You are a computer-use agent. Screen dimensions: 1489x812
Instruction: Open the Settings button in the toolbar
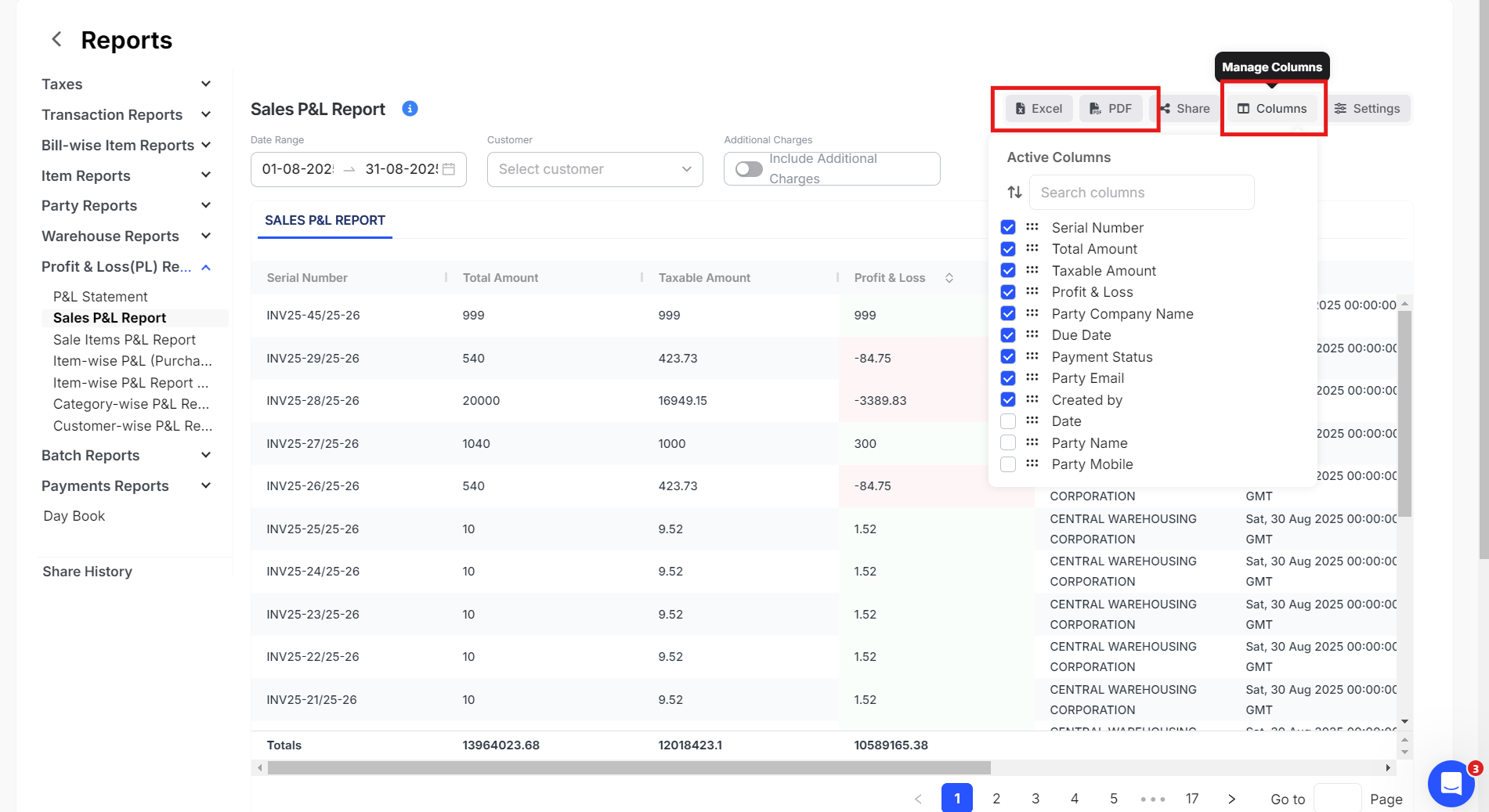(1368, 109)
